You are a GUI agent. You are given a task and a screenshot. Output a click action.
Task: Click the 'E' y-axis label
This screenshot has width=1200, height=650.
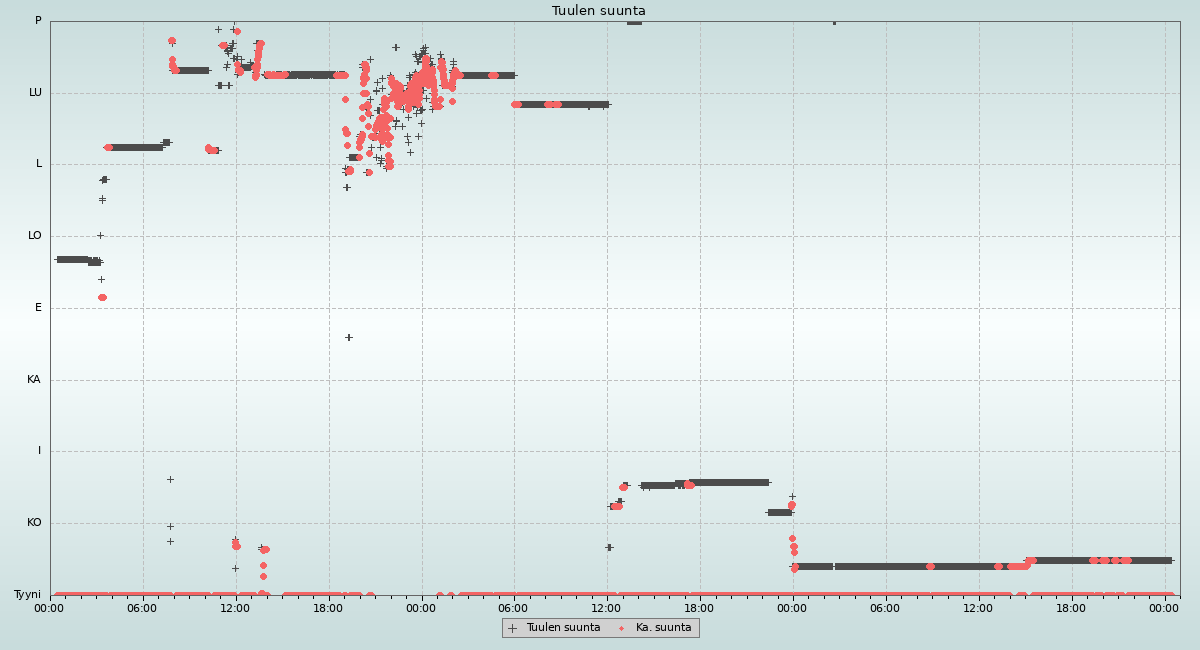point(39,308)
